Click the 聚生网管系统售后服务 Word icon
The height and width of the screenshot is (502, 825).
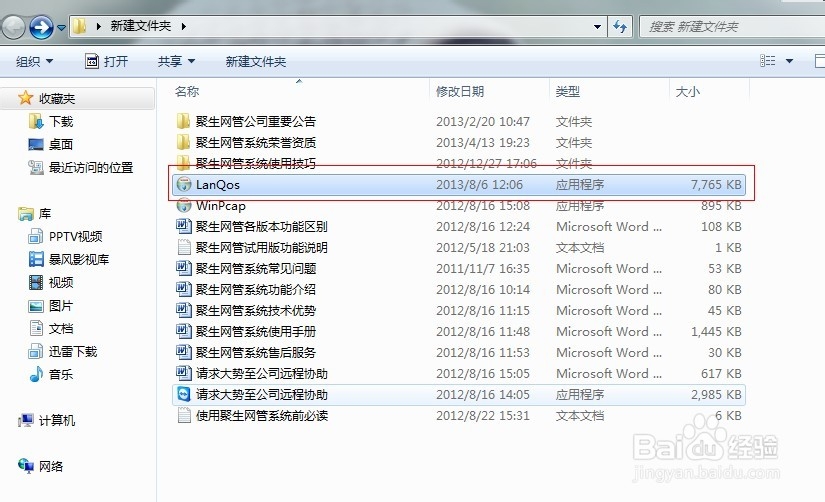tap(184, 353)
